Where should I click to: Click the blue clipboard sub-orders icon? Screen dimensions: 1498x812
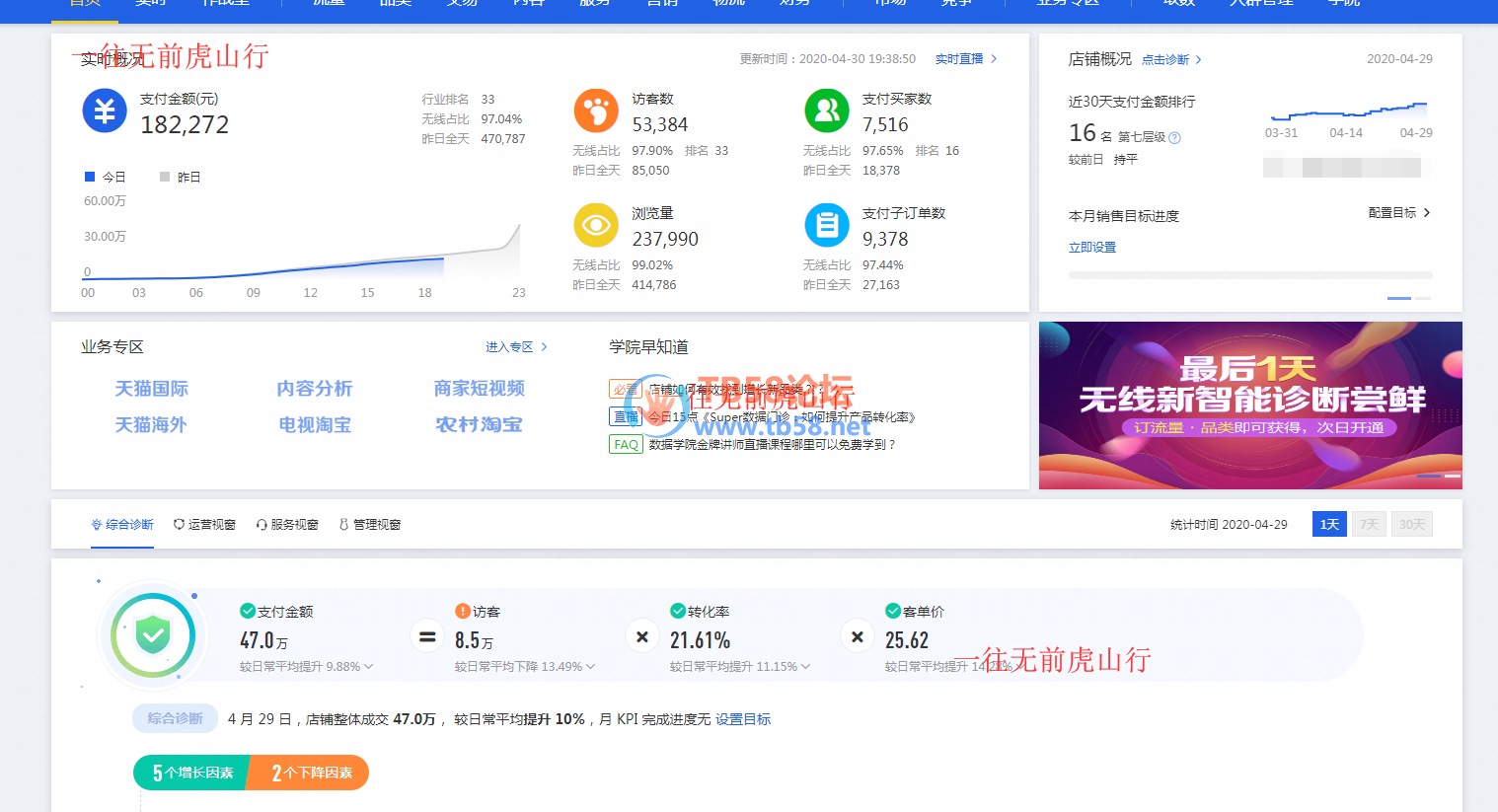pyautogui.click(x=827, y=225)
